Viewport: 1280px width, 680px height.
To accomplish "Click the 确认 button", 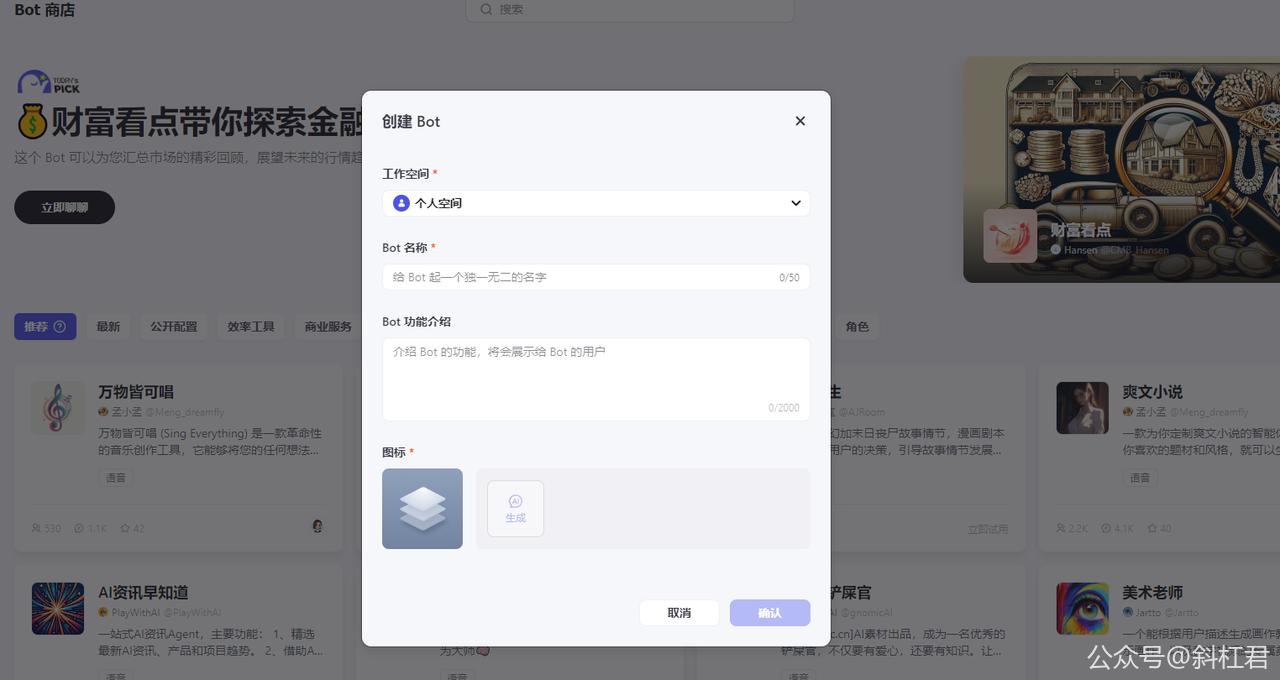I will click(x=770, y=613).
